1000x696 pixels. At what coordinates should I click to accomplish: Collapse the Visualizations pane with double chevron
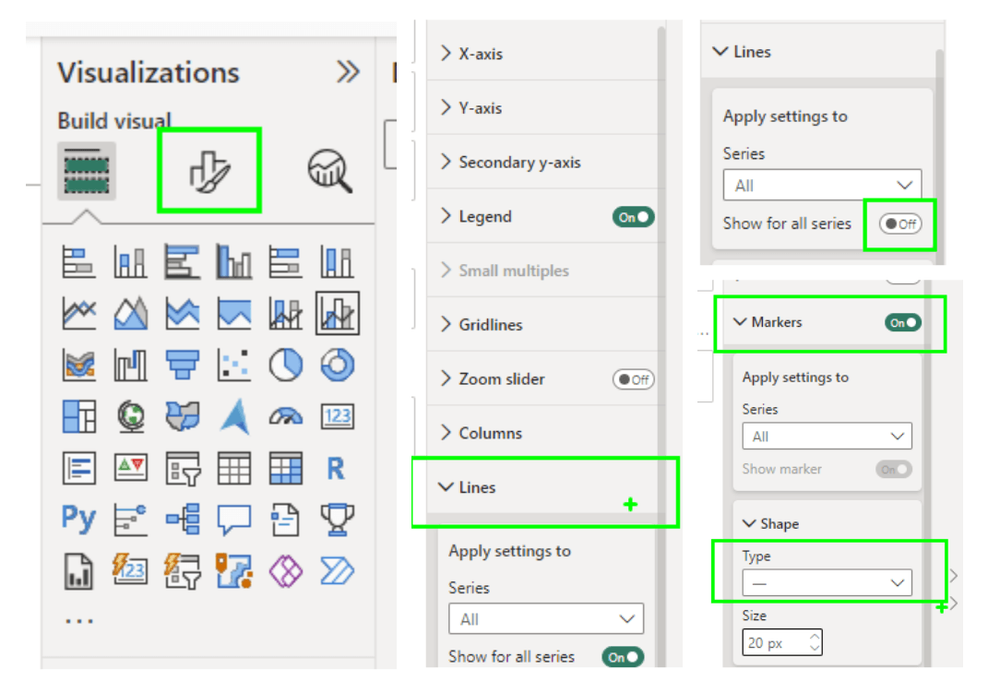point(347,72)
